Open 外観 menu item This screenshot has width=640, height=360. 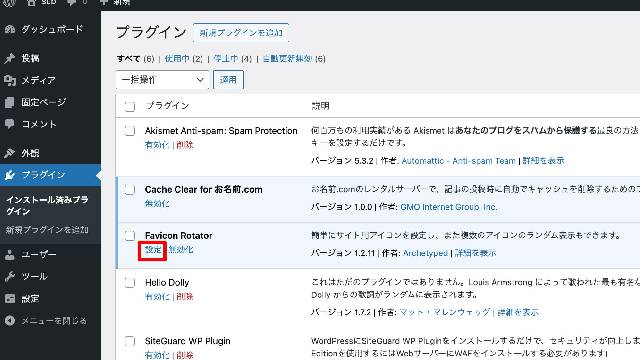click(x=30, y=153)
